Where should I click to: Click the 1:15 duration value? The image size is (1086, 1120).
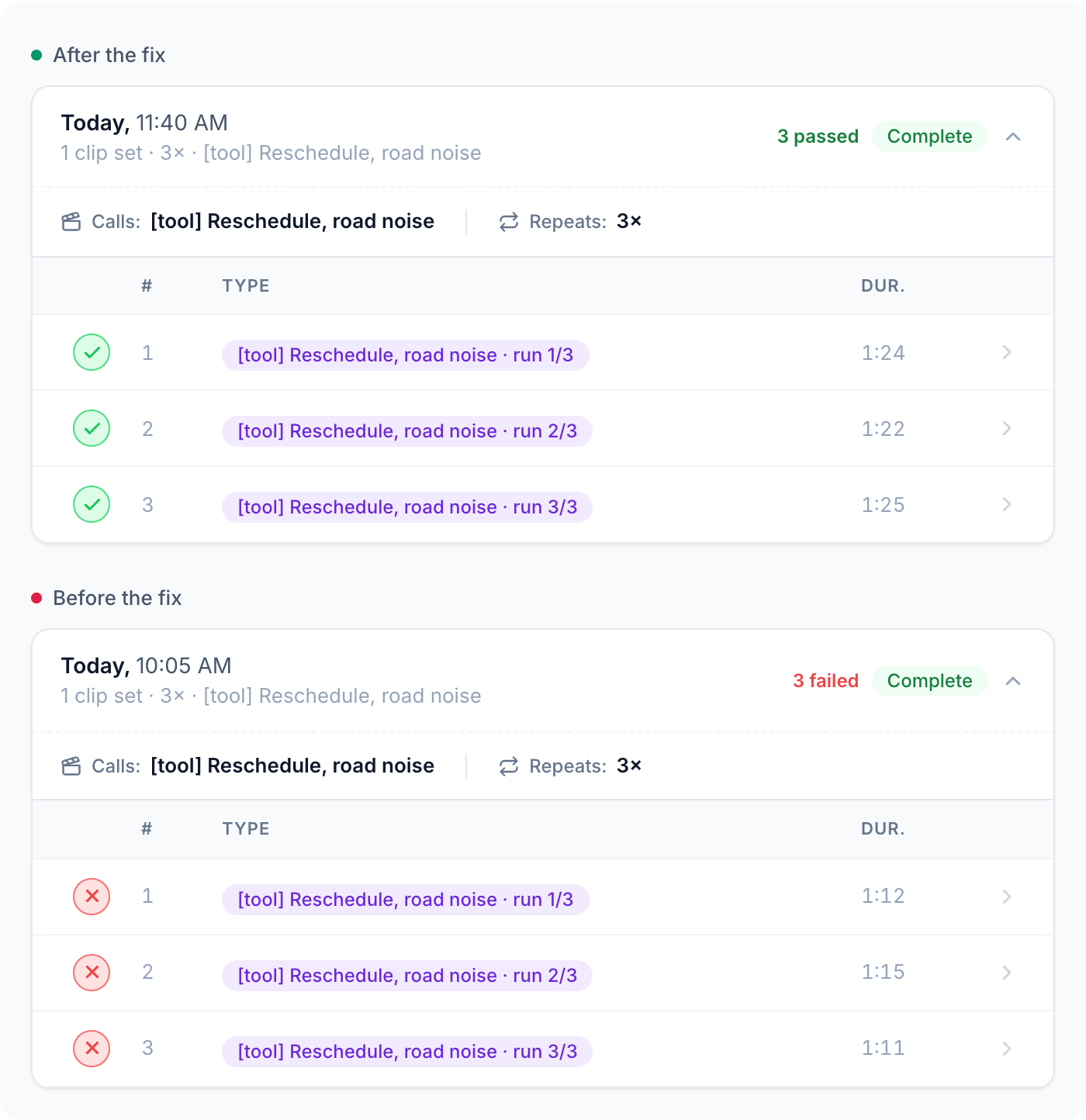coord(884,972)
